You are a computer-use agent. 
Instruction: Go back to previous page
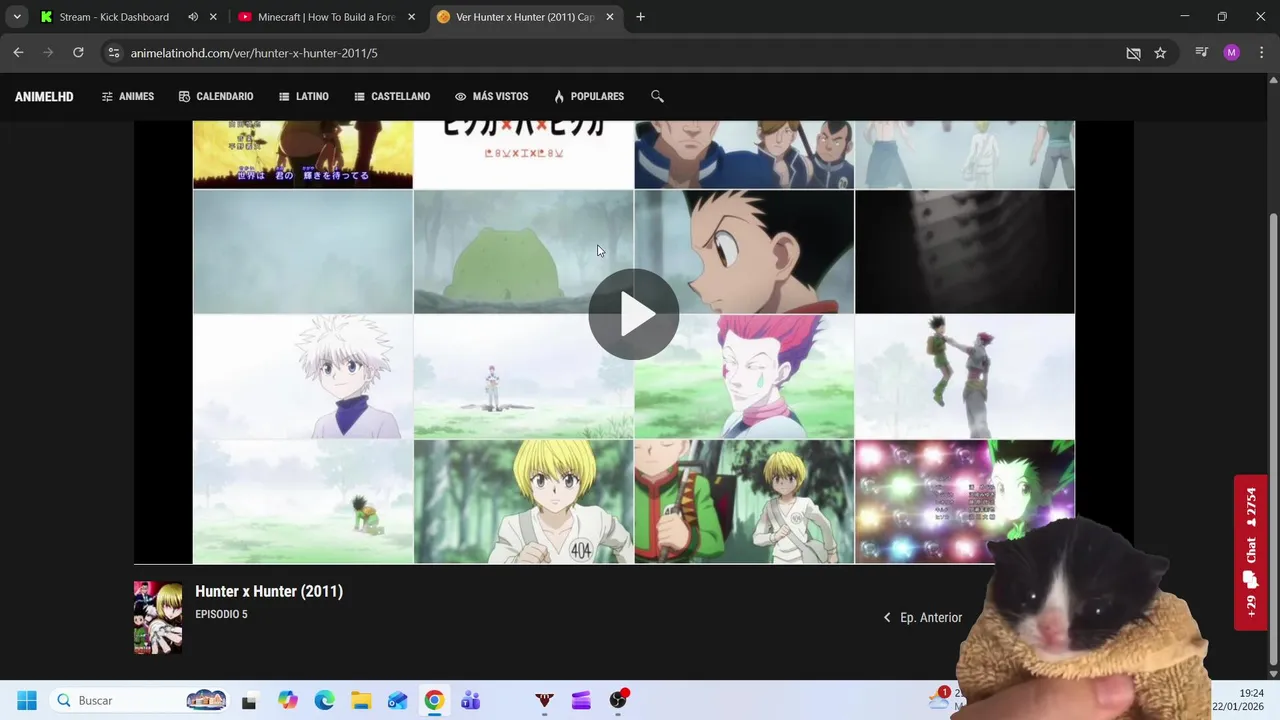pos(18,53)
